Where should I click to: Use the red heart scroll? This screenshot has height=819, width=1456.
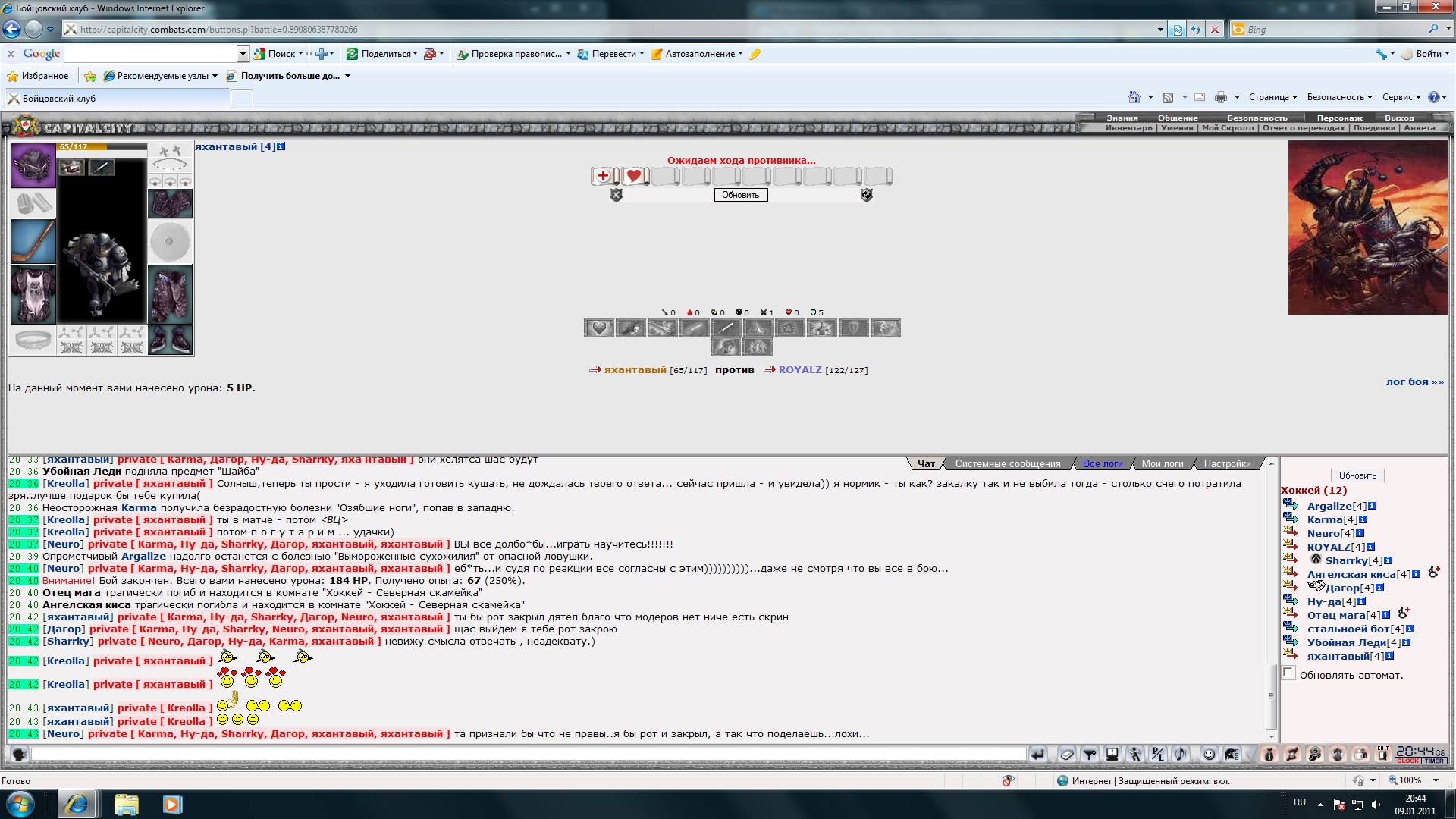(634, 176)
